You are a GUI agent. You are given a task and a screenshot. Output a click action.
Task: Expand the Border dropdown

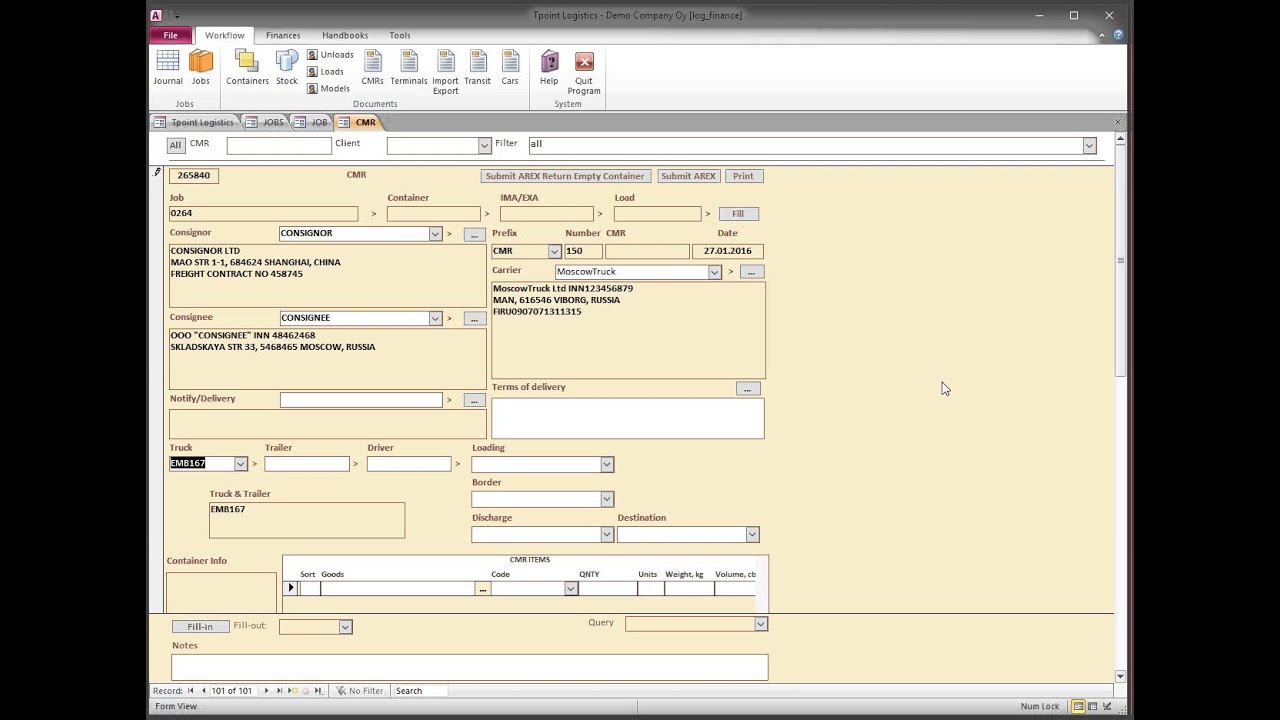606,499
